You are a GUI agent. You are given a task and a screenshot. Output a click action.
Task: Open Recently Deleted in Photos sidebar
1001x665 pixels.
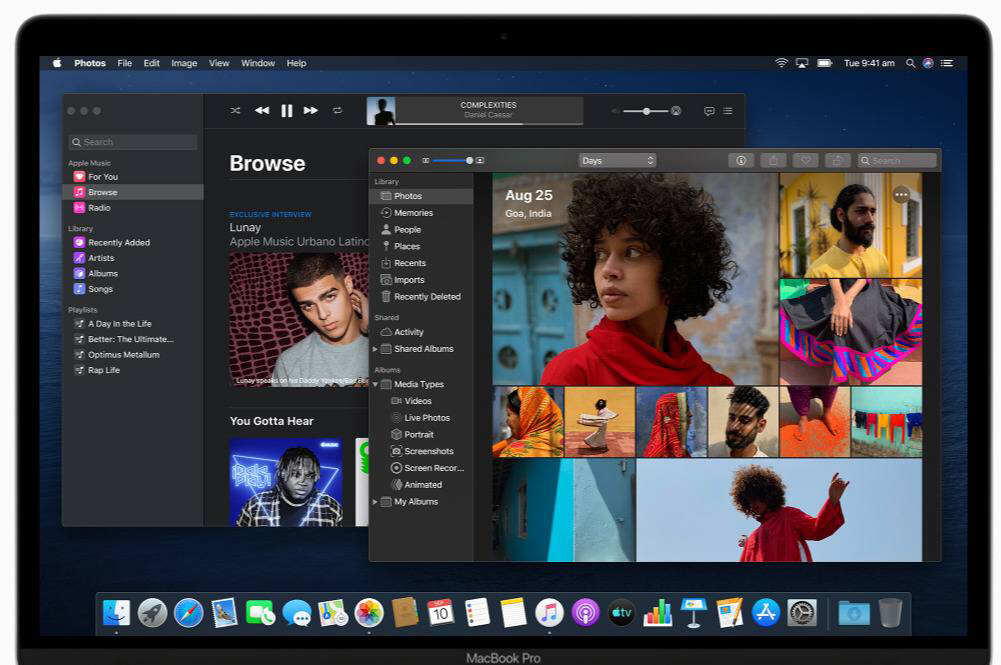coord(422,297)
